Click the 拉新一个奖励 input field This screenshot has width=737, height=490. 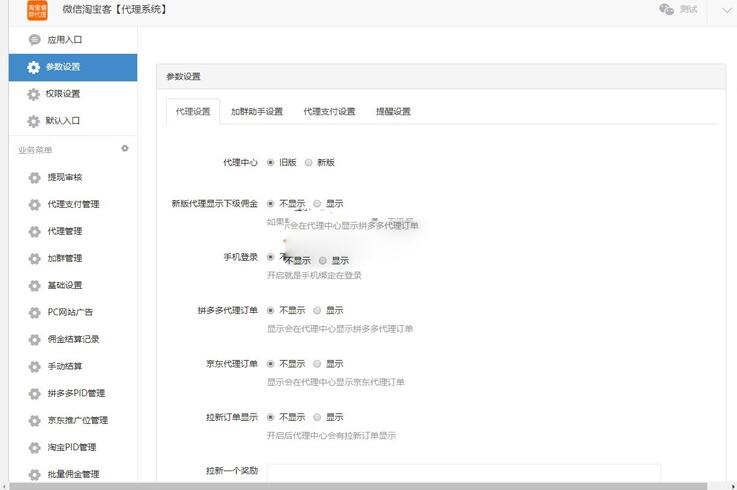tap(464, 472)
